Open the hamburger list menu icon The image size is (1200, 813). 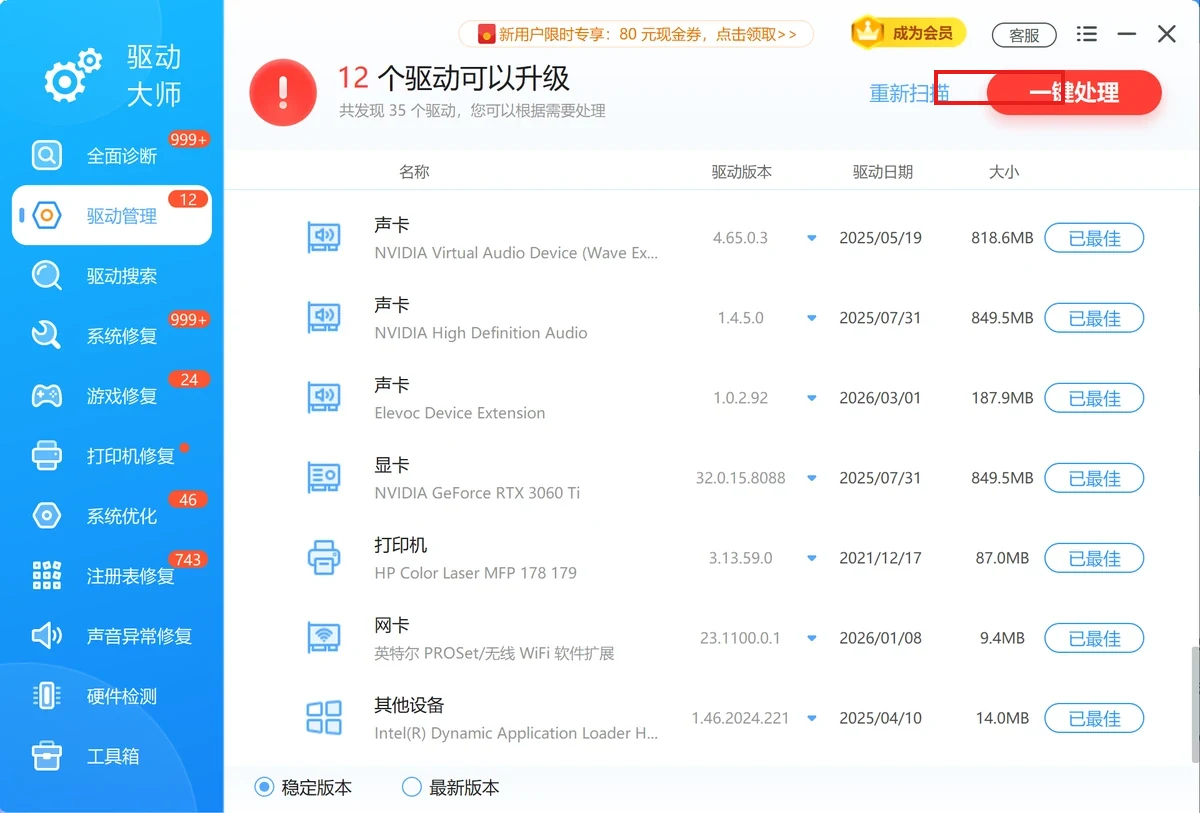[x=1086, y=34]
